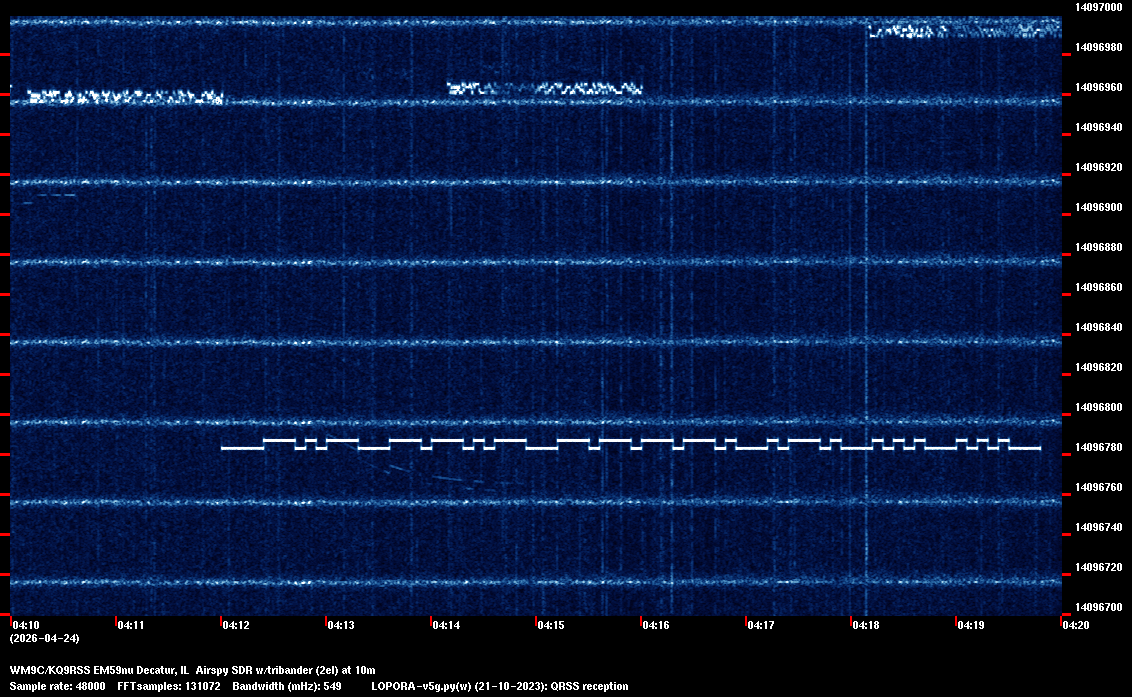Image resolution: width=1132 pixels, height=697 pixels.
Task: Click the signal burst between 04:14 and 04:16
Action: (544, 88)
